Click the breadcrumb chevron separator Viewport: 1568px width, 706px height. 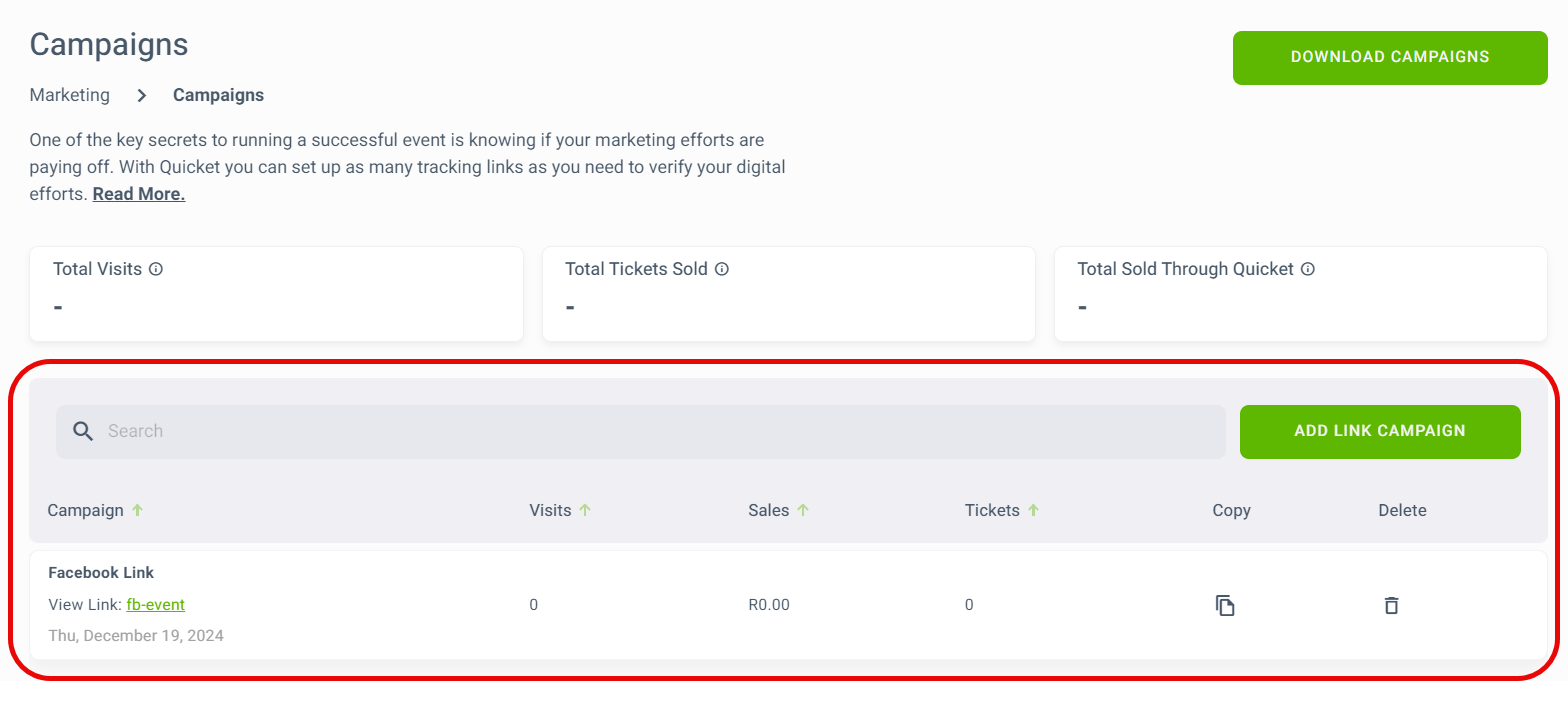click(x=142, y=96)
